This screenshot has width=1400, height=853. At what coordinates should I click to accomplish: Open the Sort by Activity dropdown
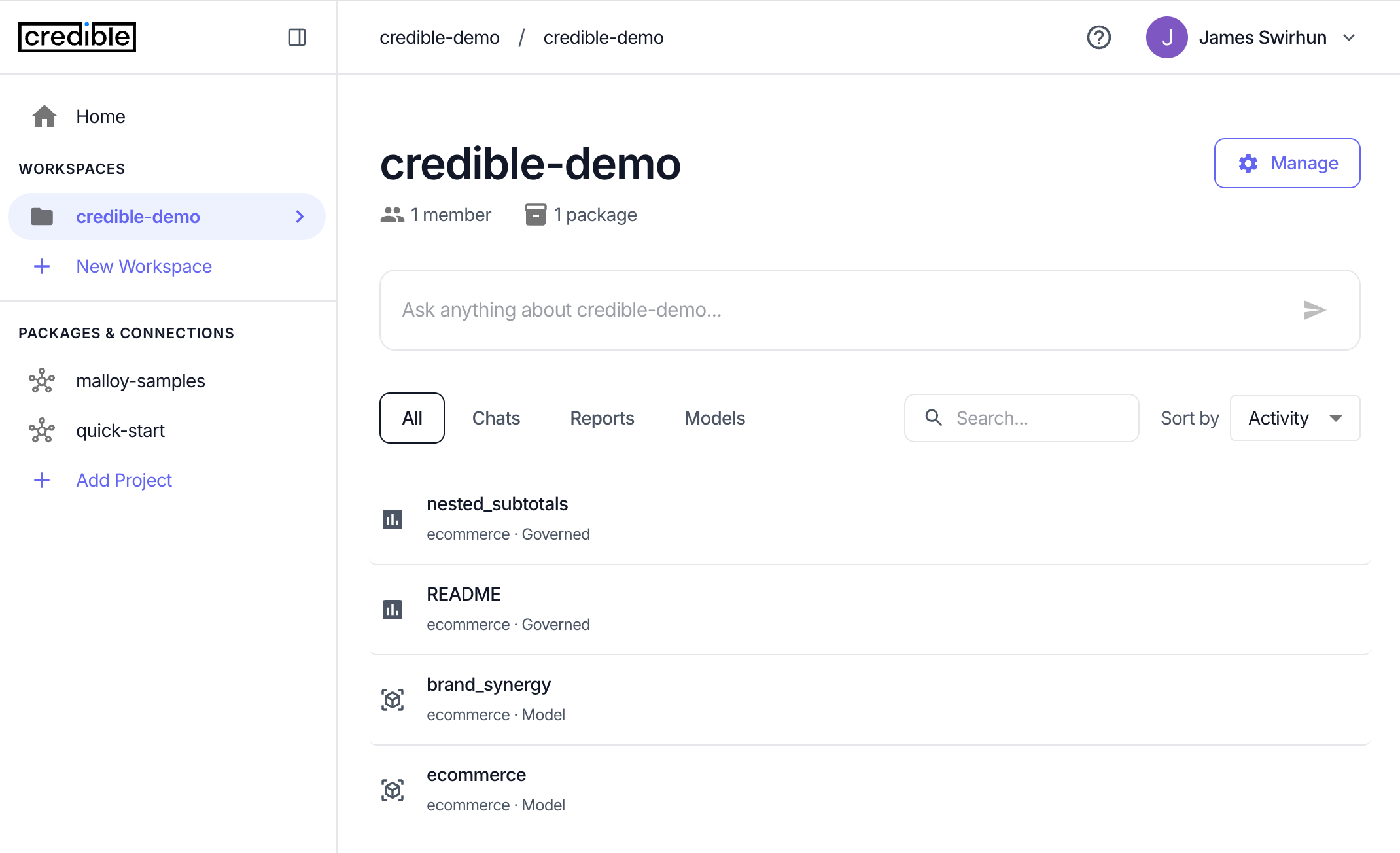click(x=1295, y=418)
